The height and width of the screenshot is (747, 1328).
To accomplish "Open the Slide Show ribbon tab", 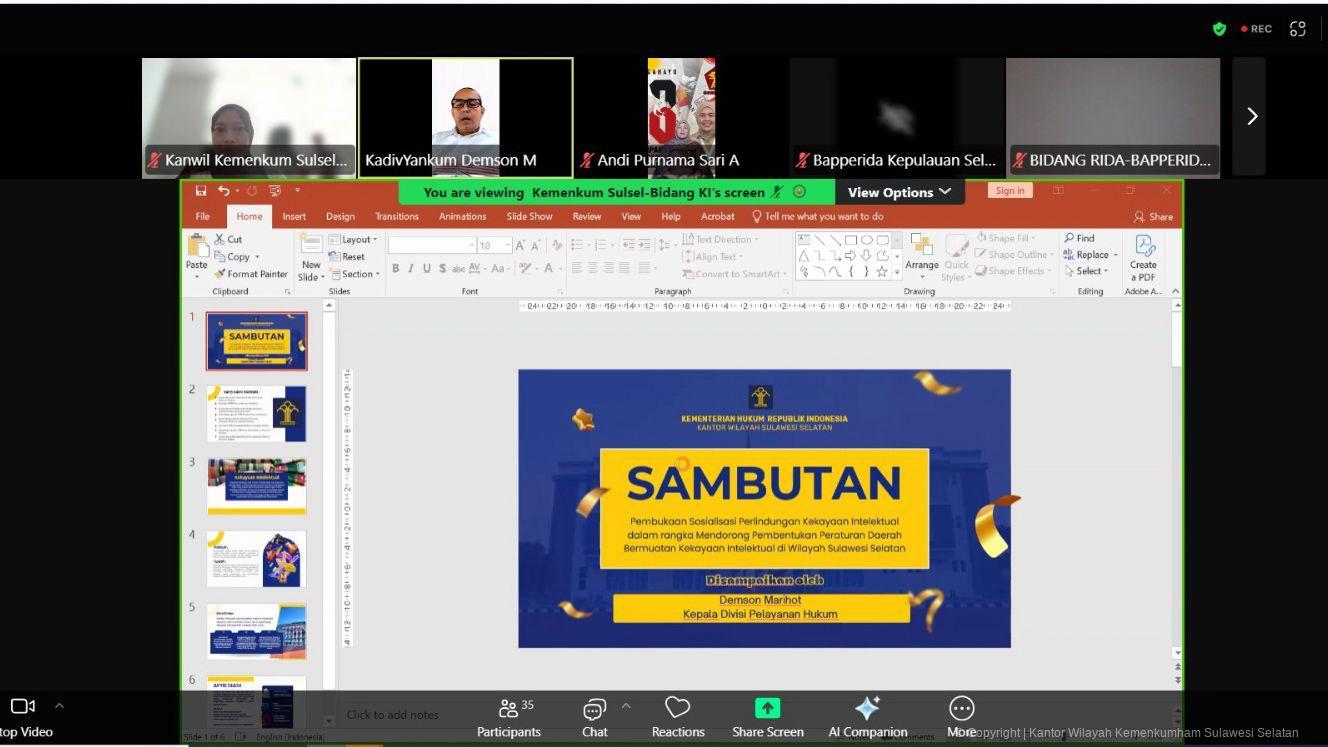I will [529, 216].
